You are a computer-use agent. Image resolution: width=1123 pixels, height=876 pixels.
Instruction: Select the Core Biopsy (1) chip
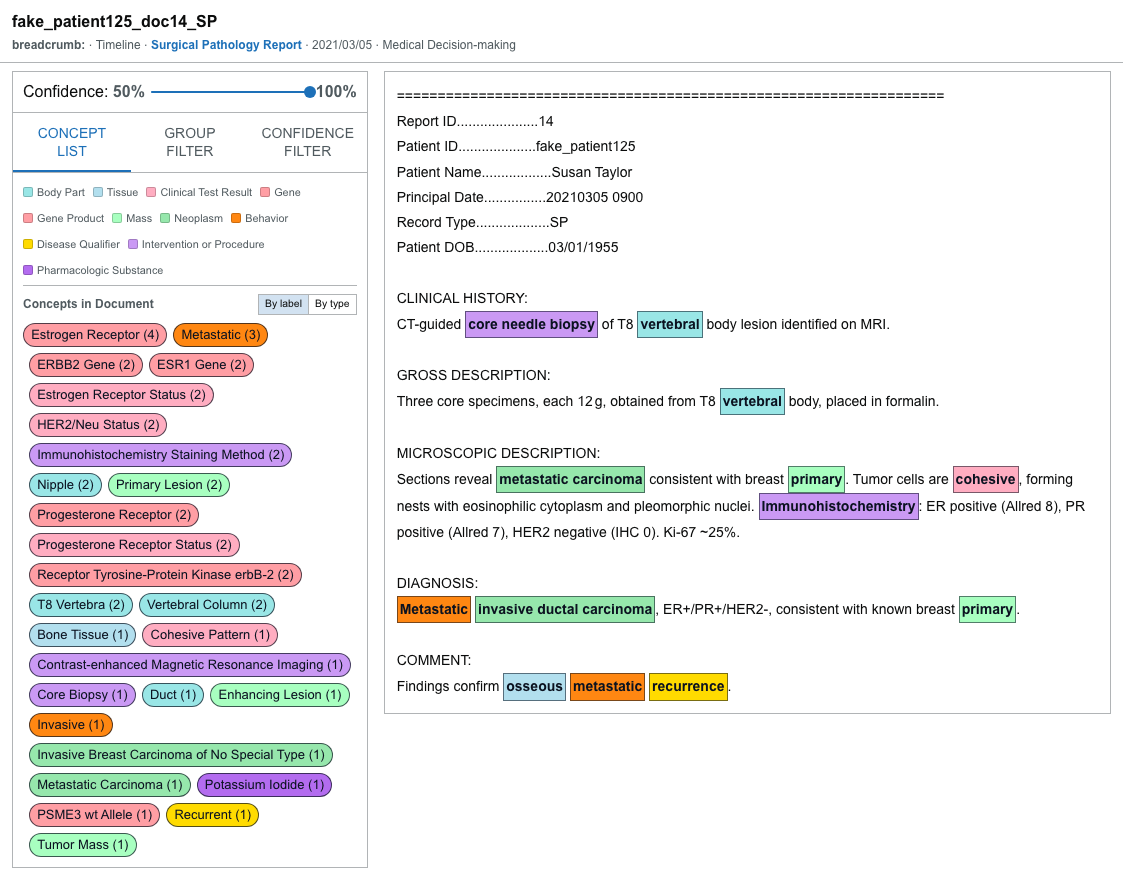[x=82, y=695]
